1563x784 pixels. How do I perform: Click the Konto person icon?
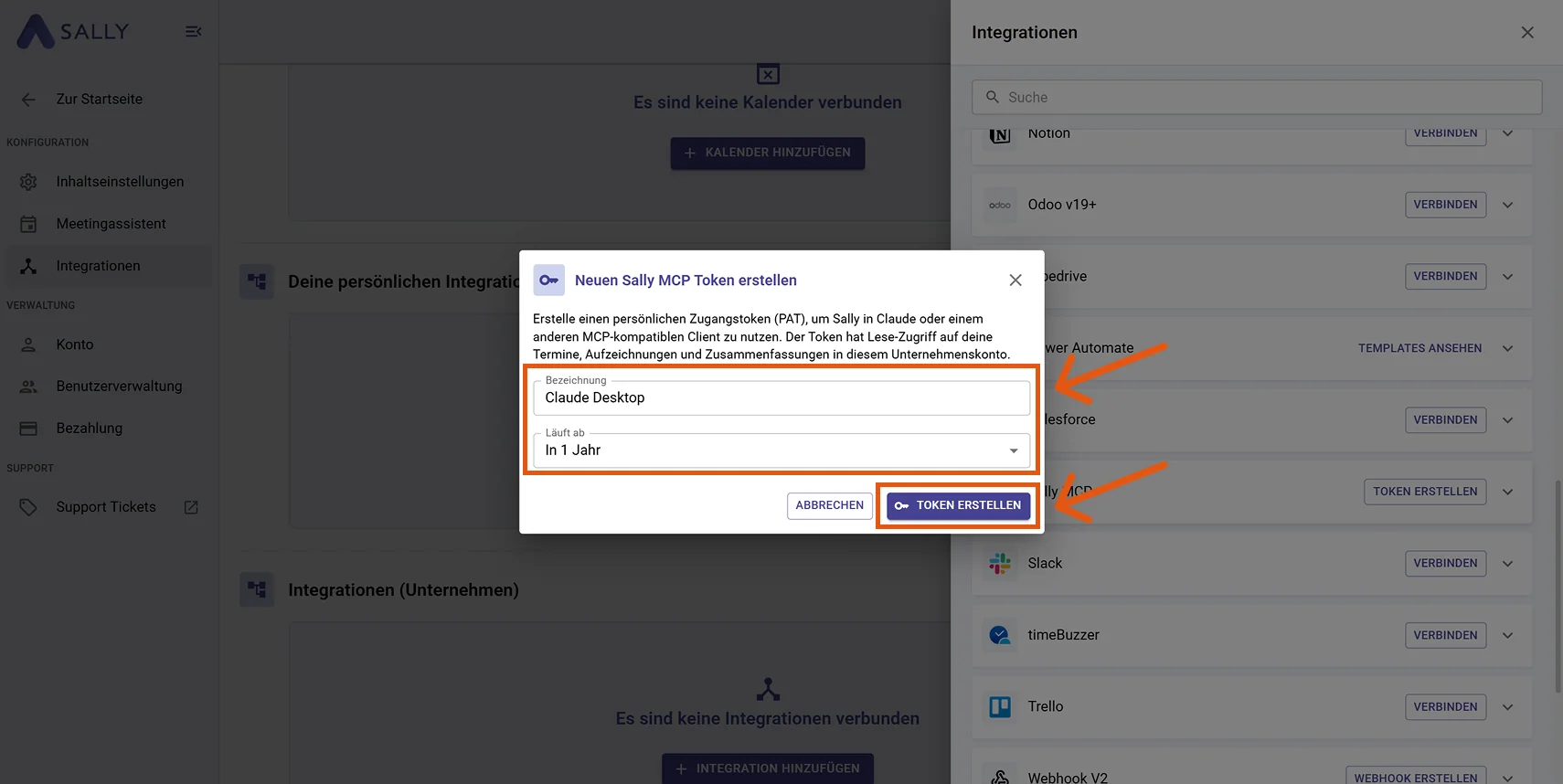coord(28,344)
